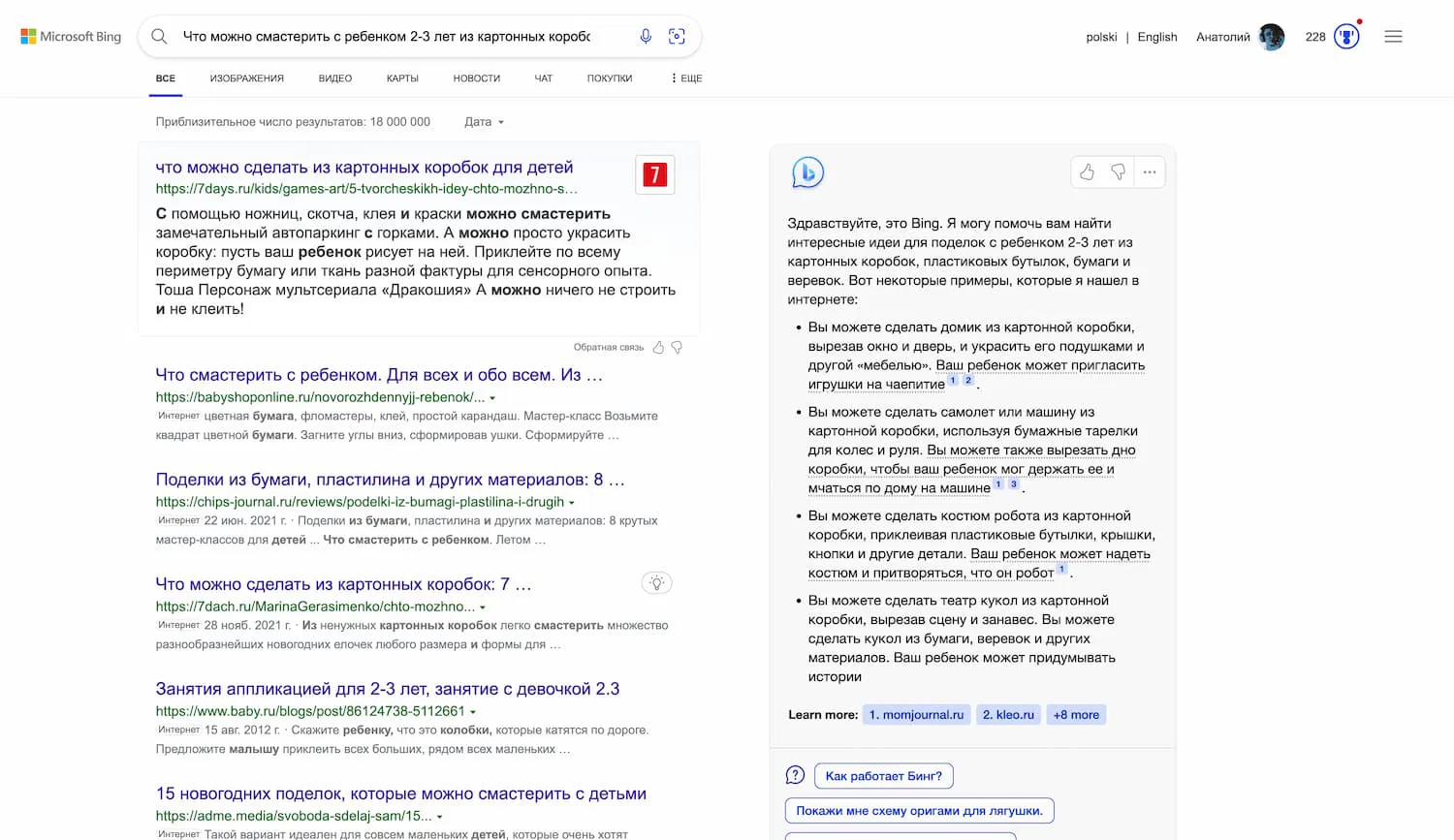Like the 7days.ru featured snippet

[659, 347]
